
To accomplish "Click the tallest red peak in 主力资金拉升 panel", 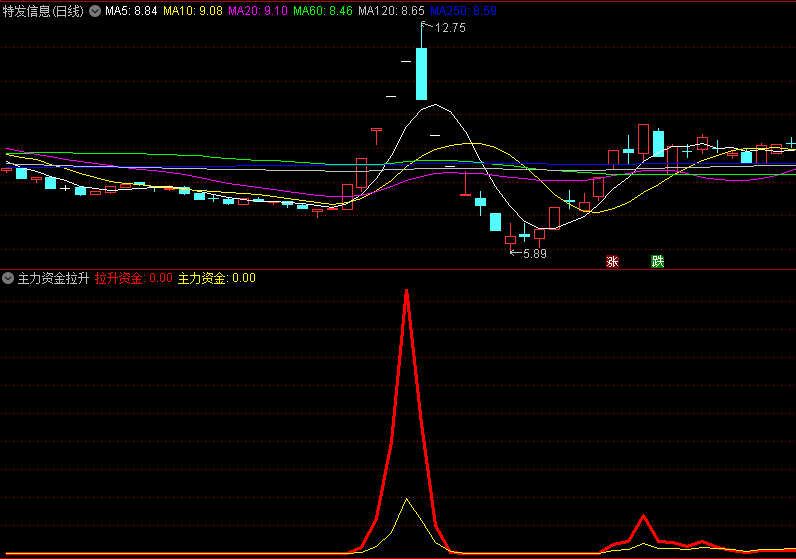I will pos(407,292).
